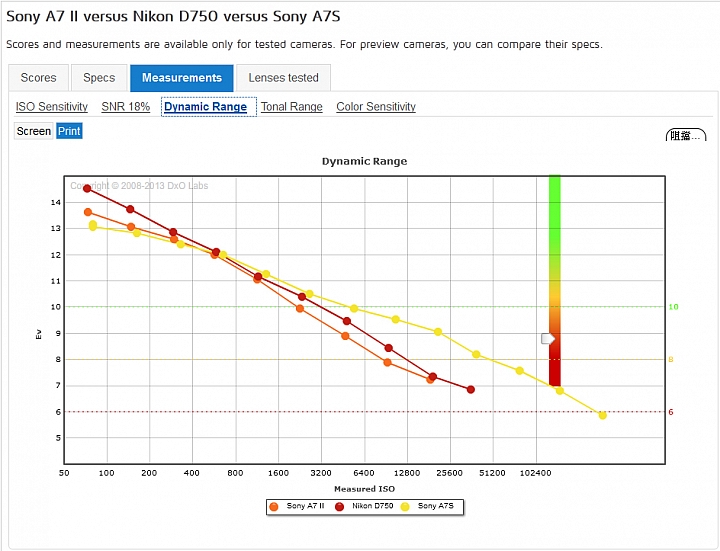This screenshot has height=551, width=720.
Task: Click the Ev vertical axis label
Action: [39, 334]
